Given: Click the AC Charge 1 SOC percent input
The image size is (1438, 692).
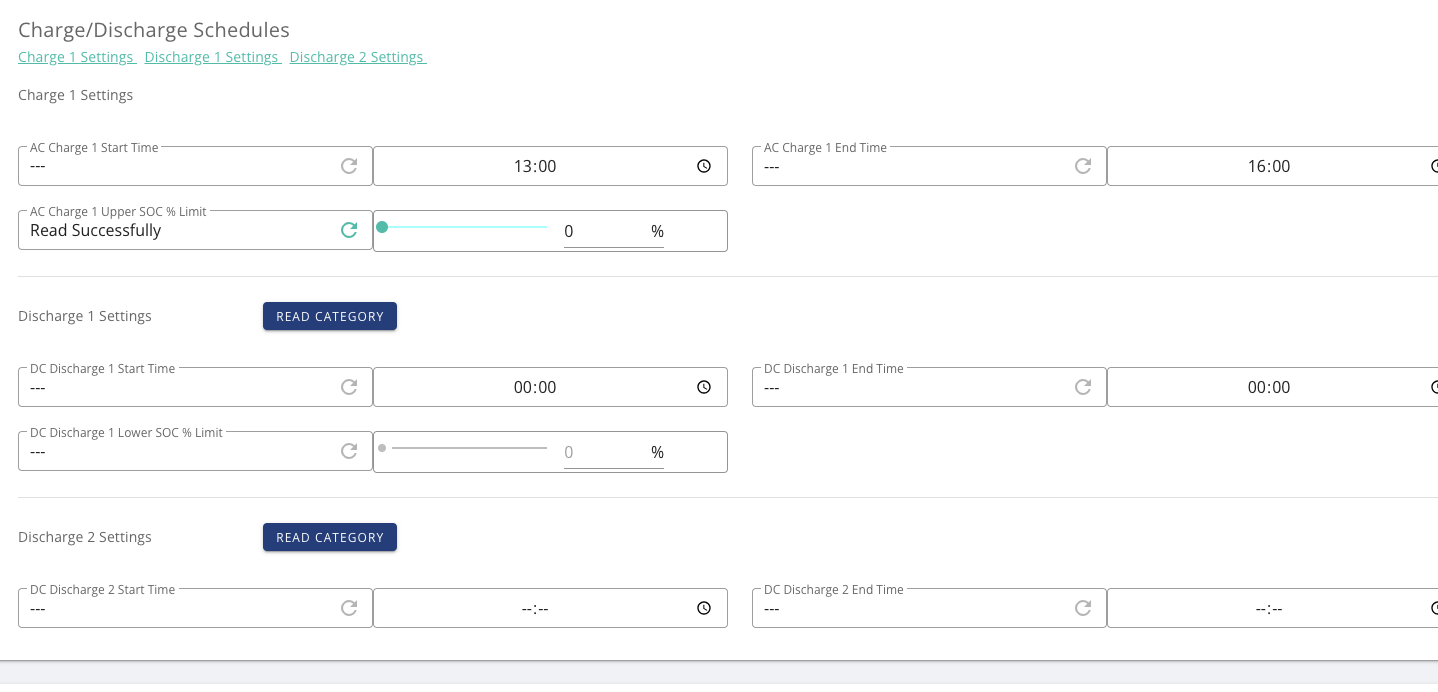Looking at the screenshot, I should point(603,232).
